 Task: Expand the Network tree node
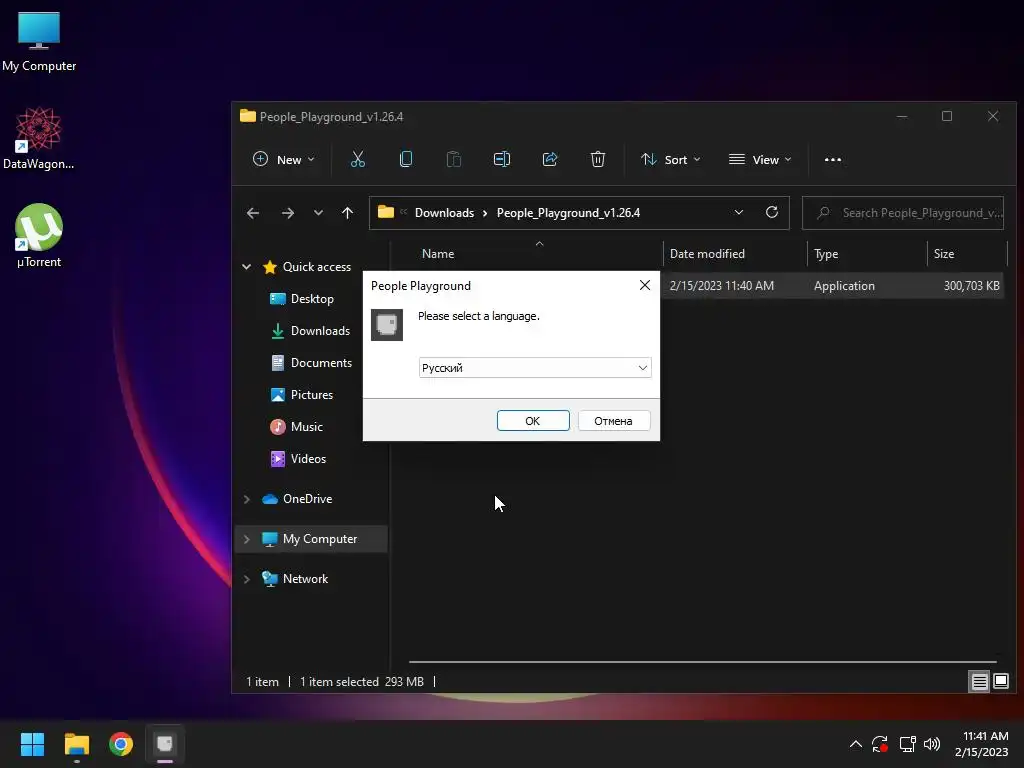click(x=247, y=579)
